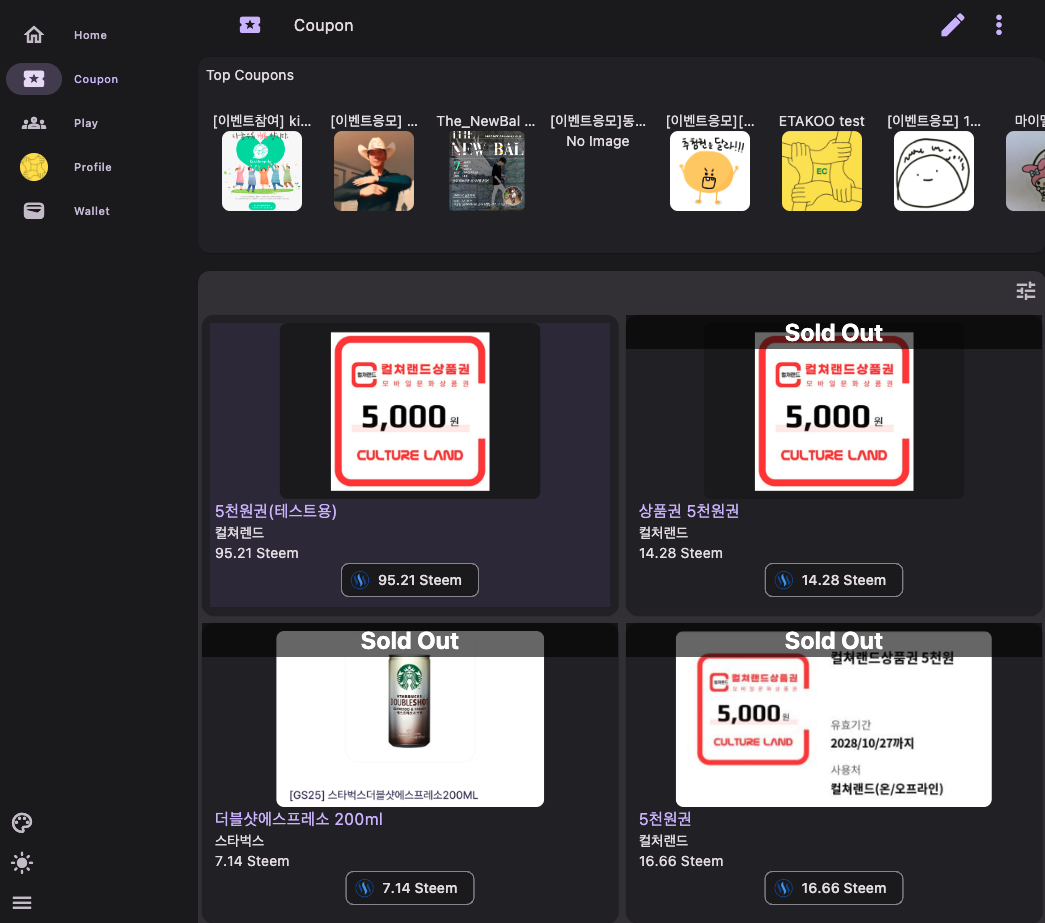This screenshot has width=1045, height=923.
Task: Click the 스타벅스 brand text
Action: pyautogui.click(x=239, y=840)
